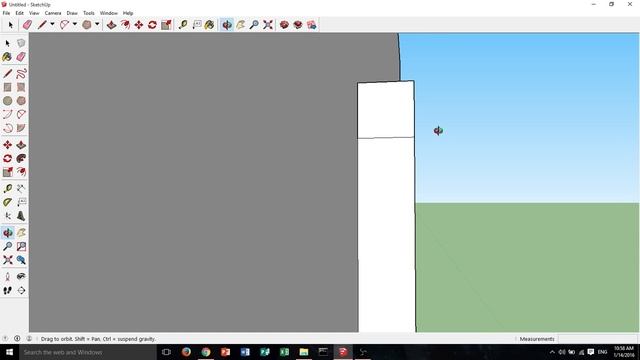
Task: Open the Edit menu
Action: pos(20,13)
